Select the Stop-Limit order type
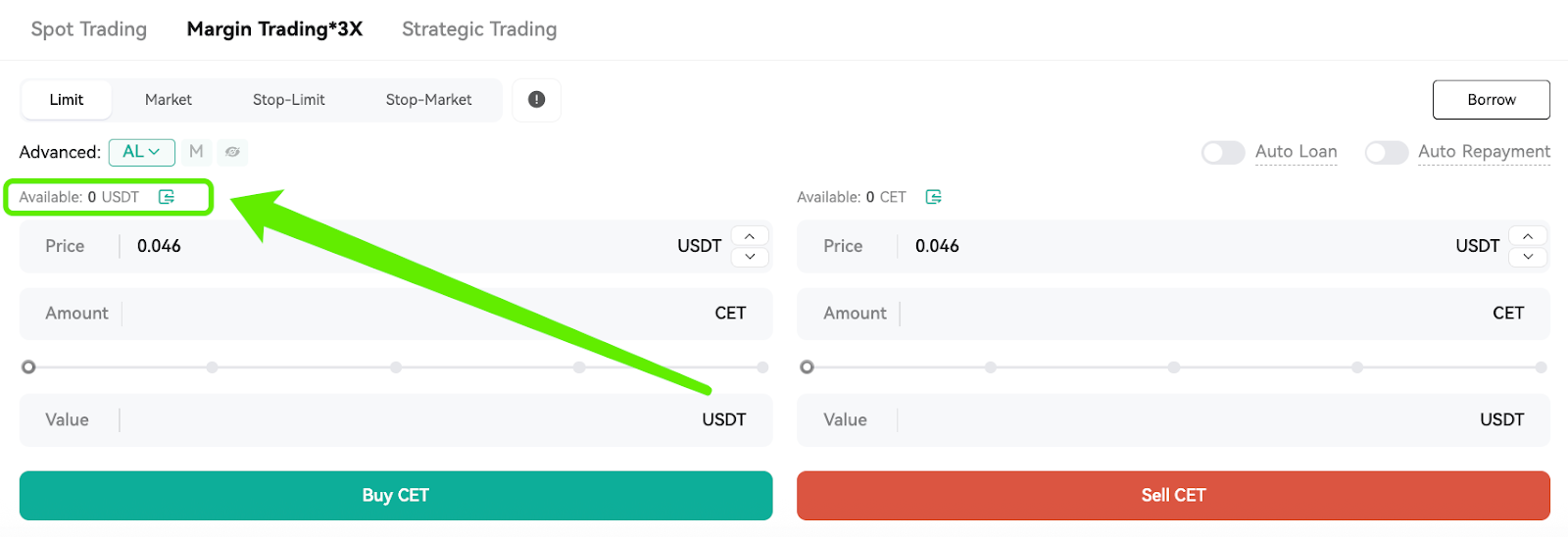This screenshot has height=537, width=1568. pyautogui.click(x=289, y=100)
